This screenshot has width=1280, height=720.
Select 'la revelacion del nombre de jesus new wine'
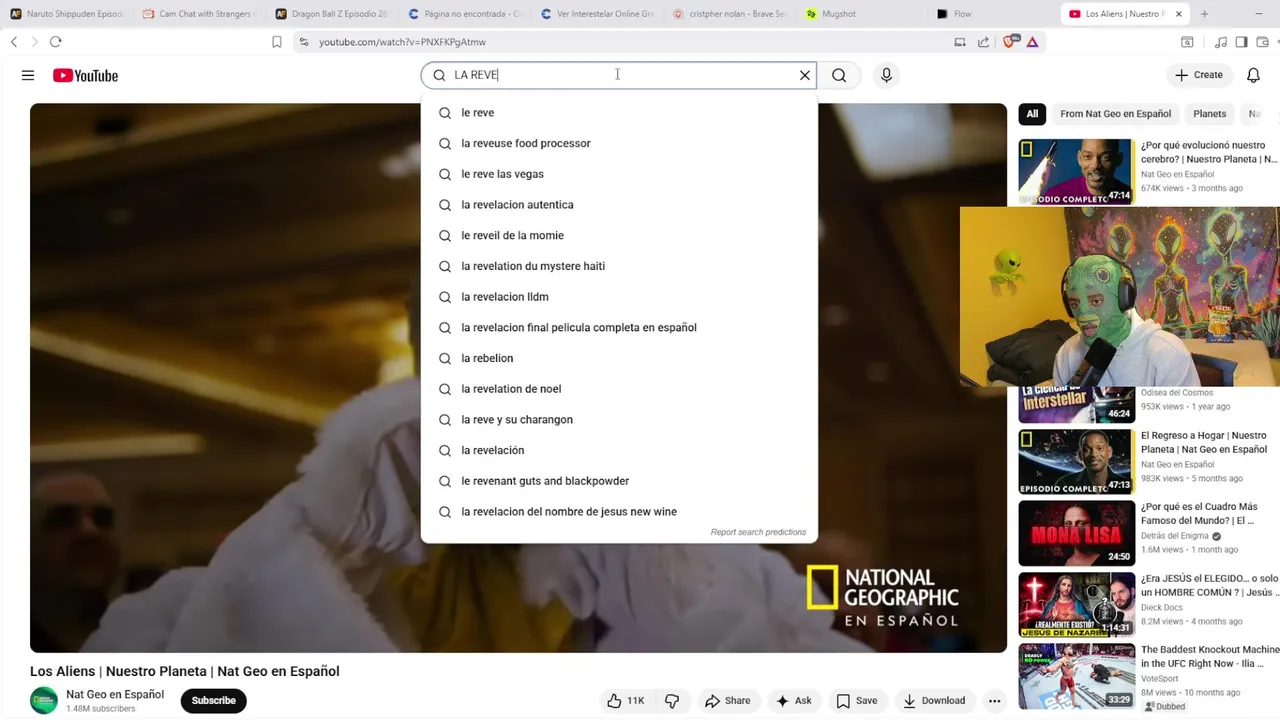click(619, 511)
